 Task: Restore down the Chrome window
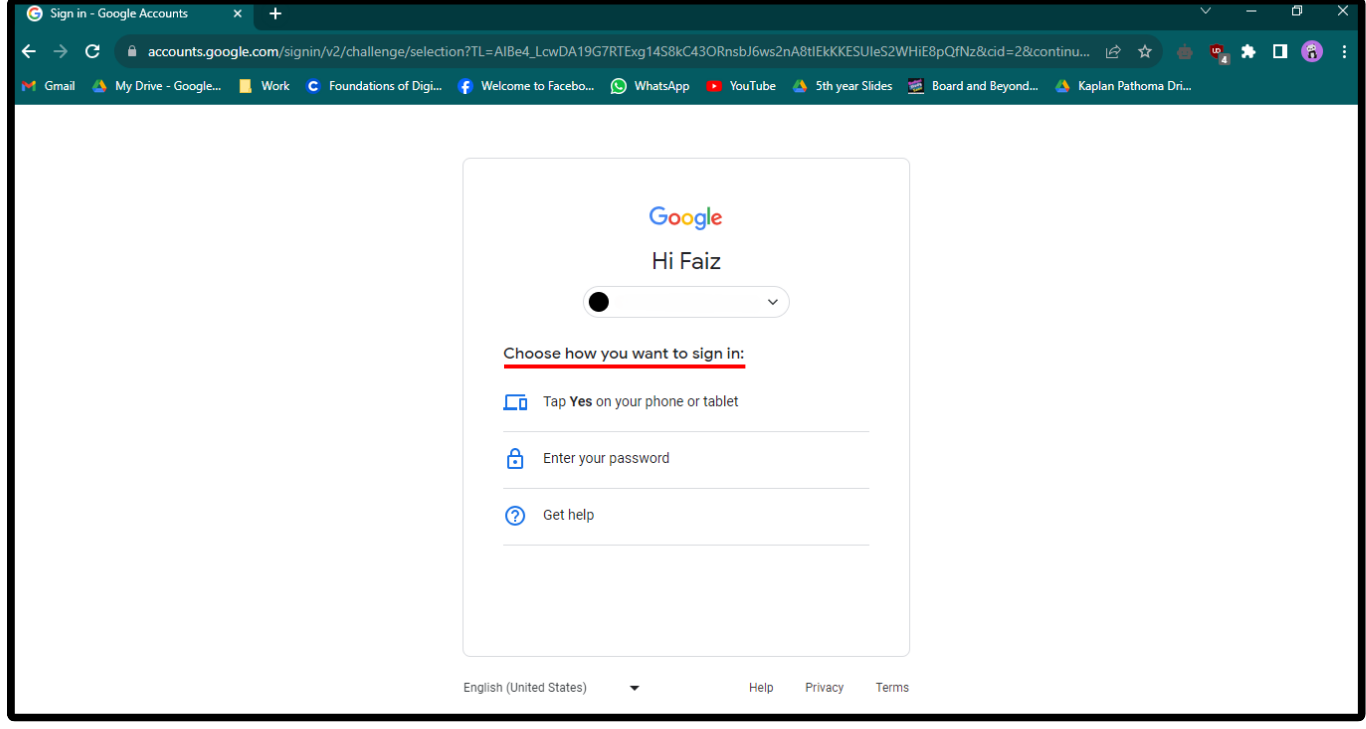[x=1297, y=11]
